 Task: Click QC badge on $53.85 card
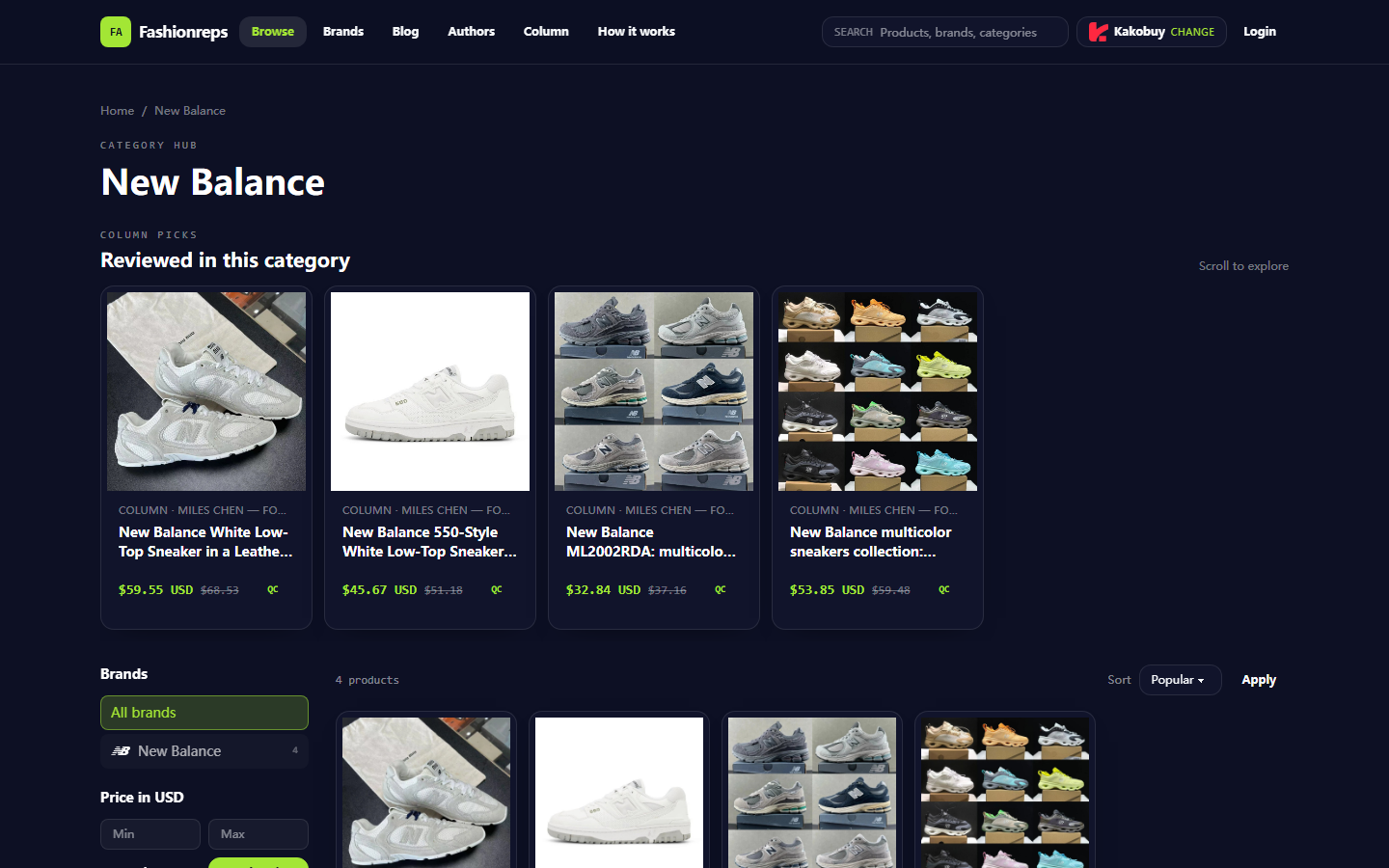click(944, 589)
